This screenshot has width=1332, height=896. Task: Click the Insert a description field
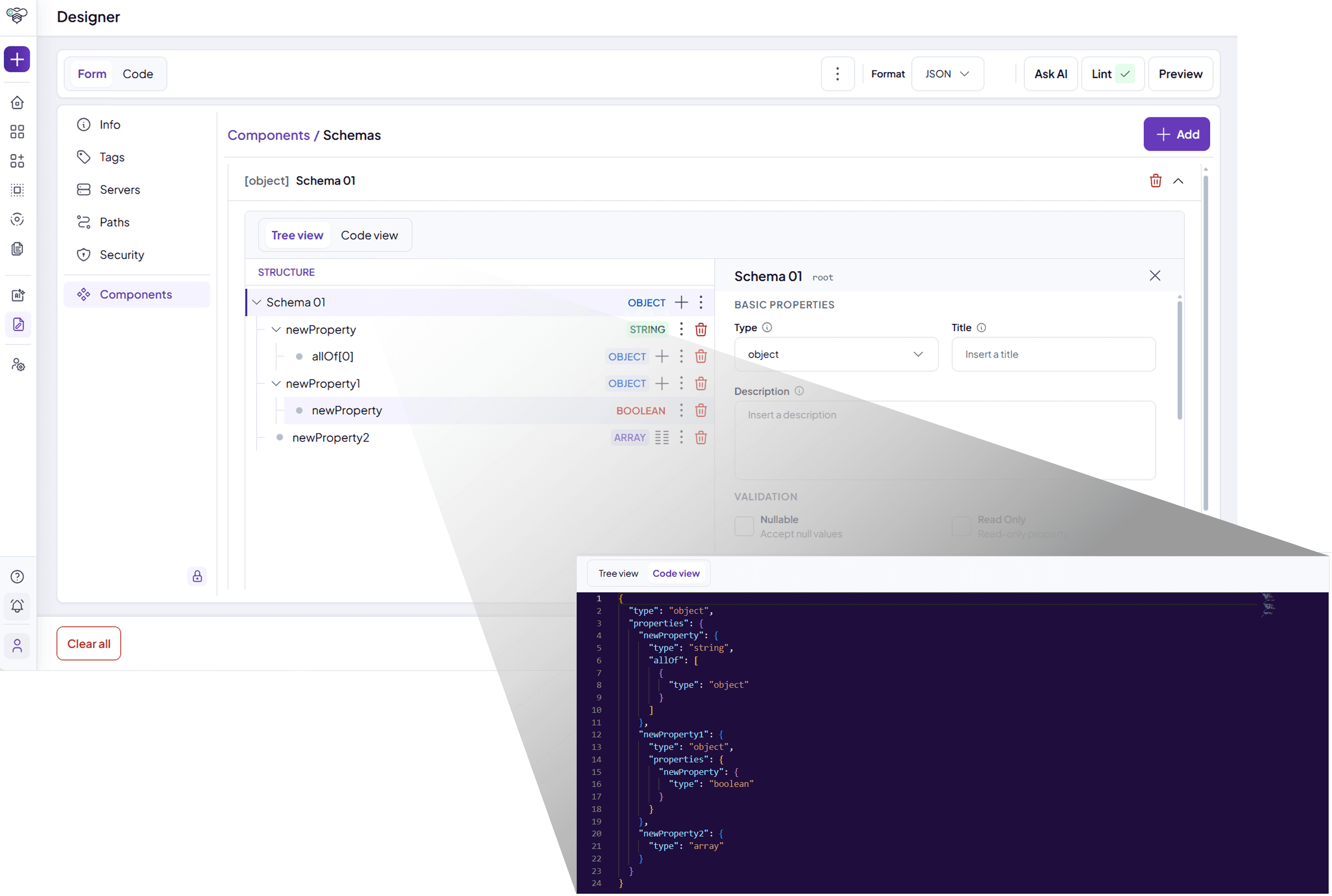point(945,441)
